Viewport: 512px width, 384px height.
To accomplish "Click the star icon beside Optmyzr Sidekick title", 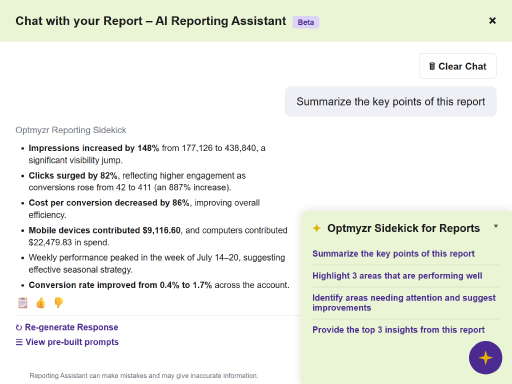I will point(317,228).
